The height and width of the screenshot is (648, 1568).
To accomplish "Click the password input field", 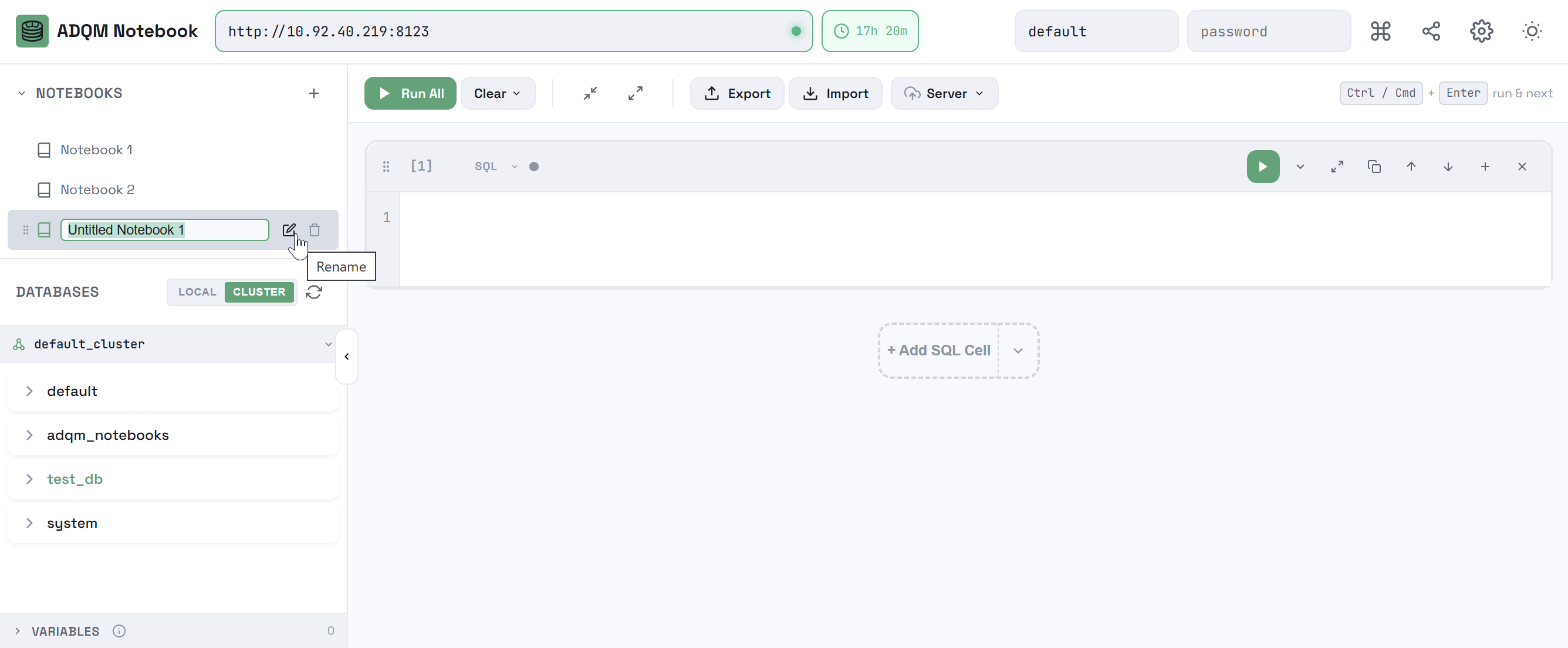I will point(1268,31).
